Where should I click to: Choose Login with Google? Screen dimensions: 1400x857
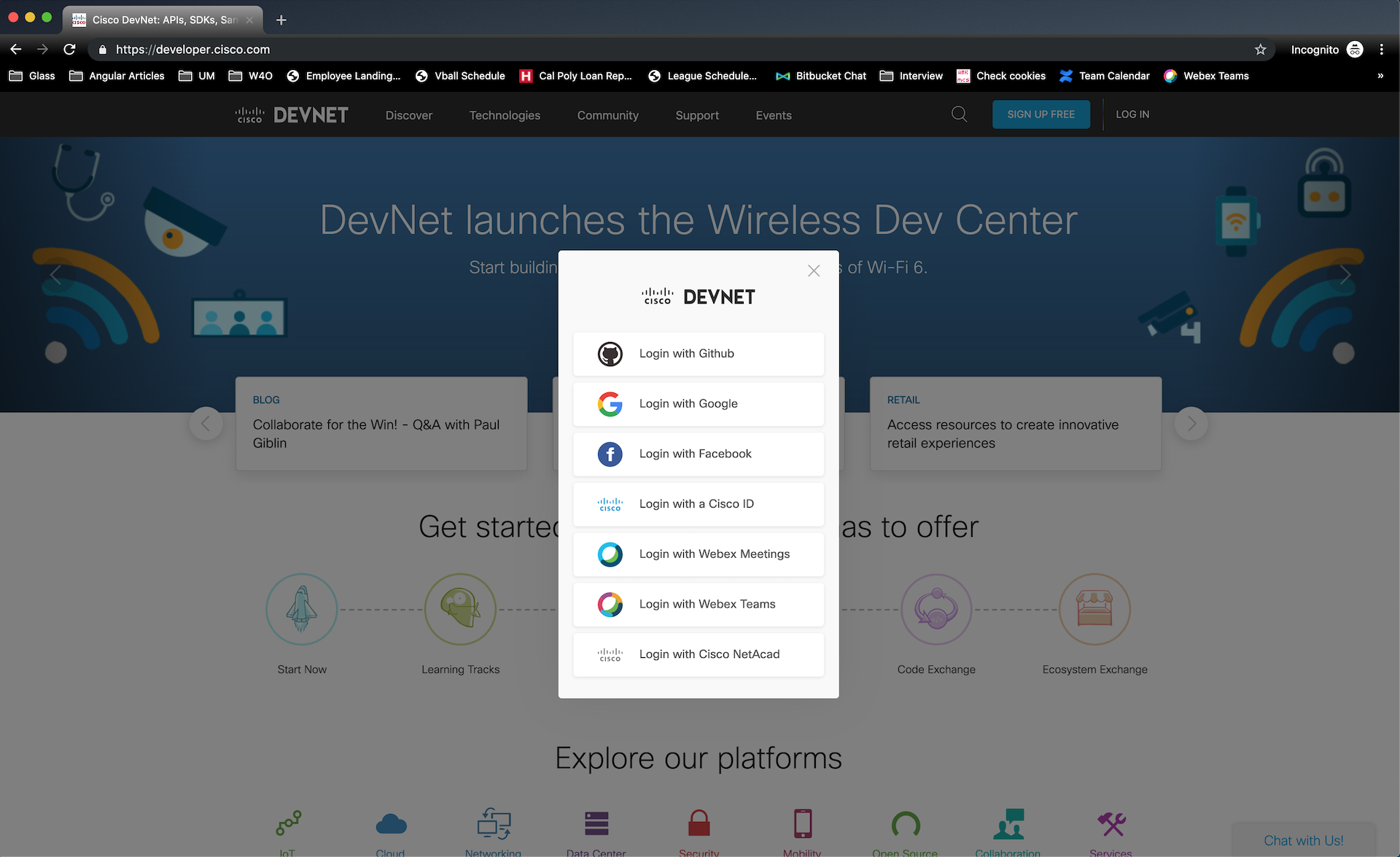pyautogui.click(x=699, y=404)
